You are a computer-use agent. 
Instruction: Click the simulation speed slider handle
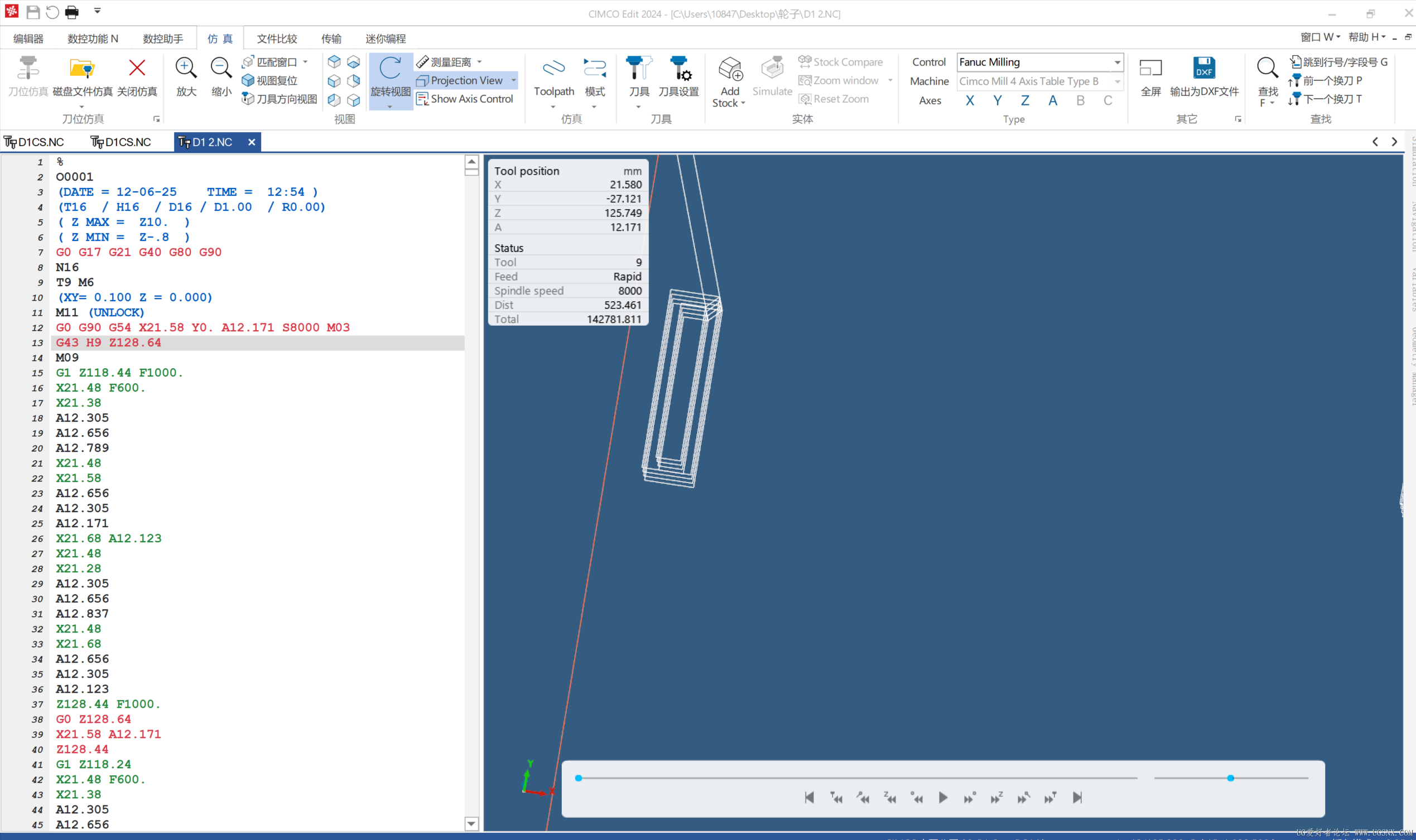click(x=1230, y=778)
